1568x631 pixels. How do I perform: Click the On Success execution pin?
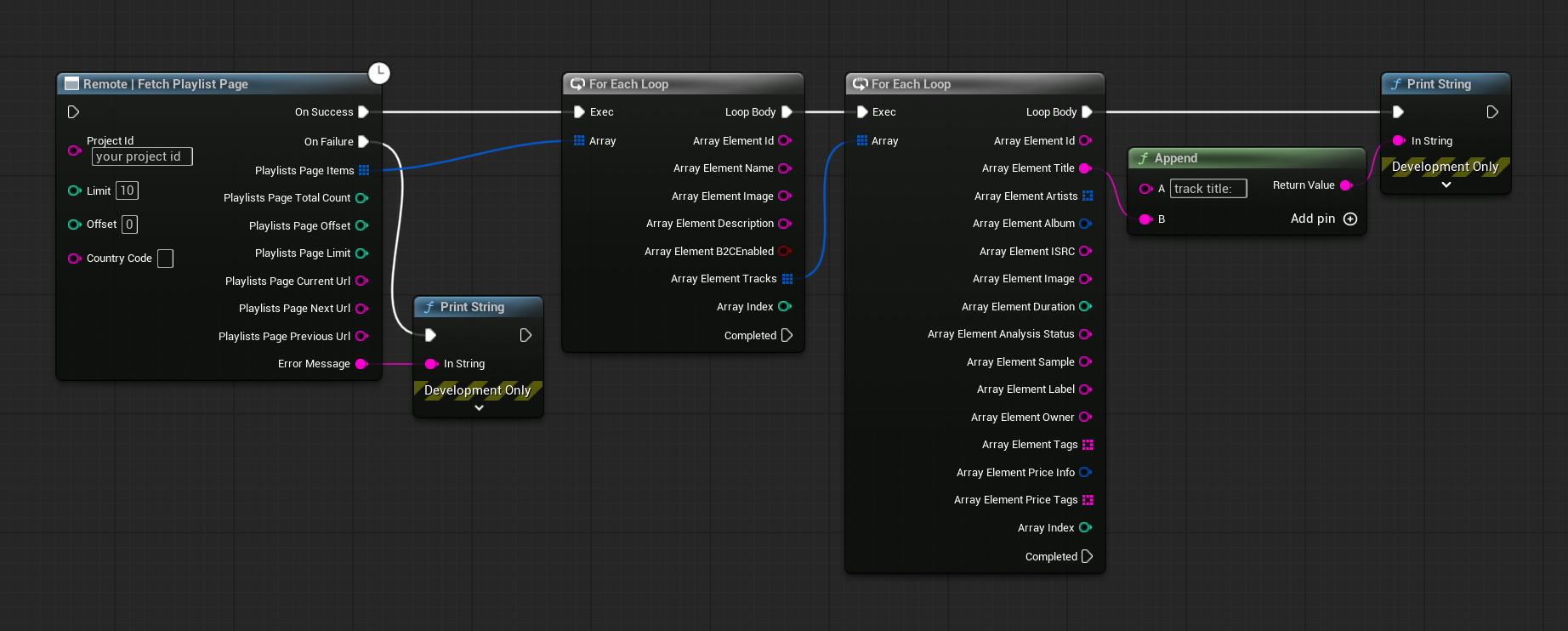coord(363,112)
